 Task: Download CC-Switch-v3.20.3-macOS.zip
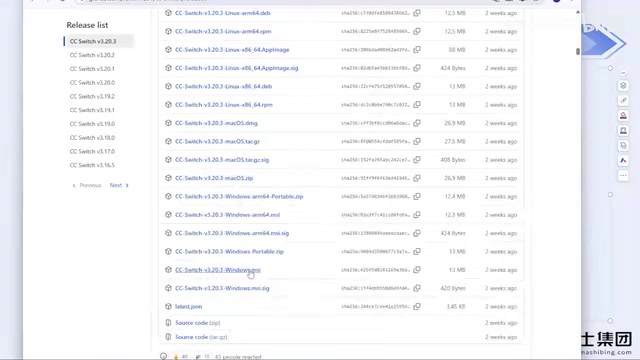pyautogui.click(x=214, y=178)
